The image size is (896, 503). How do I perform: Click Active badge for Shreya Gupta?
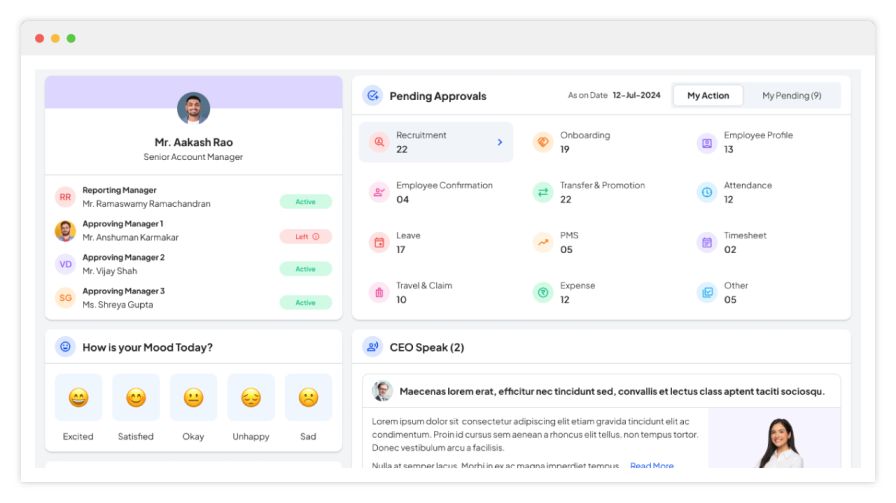[x=306, y=302]
